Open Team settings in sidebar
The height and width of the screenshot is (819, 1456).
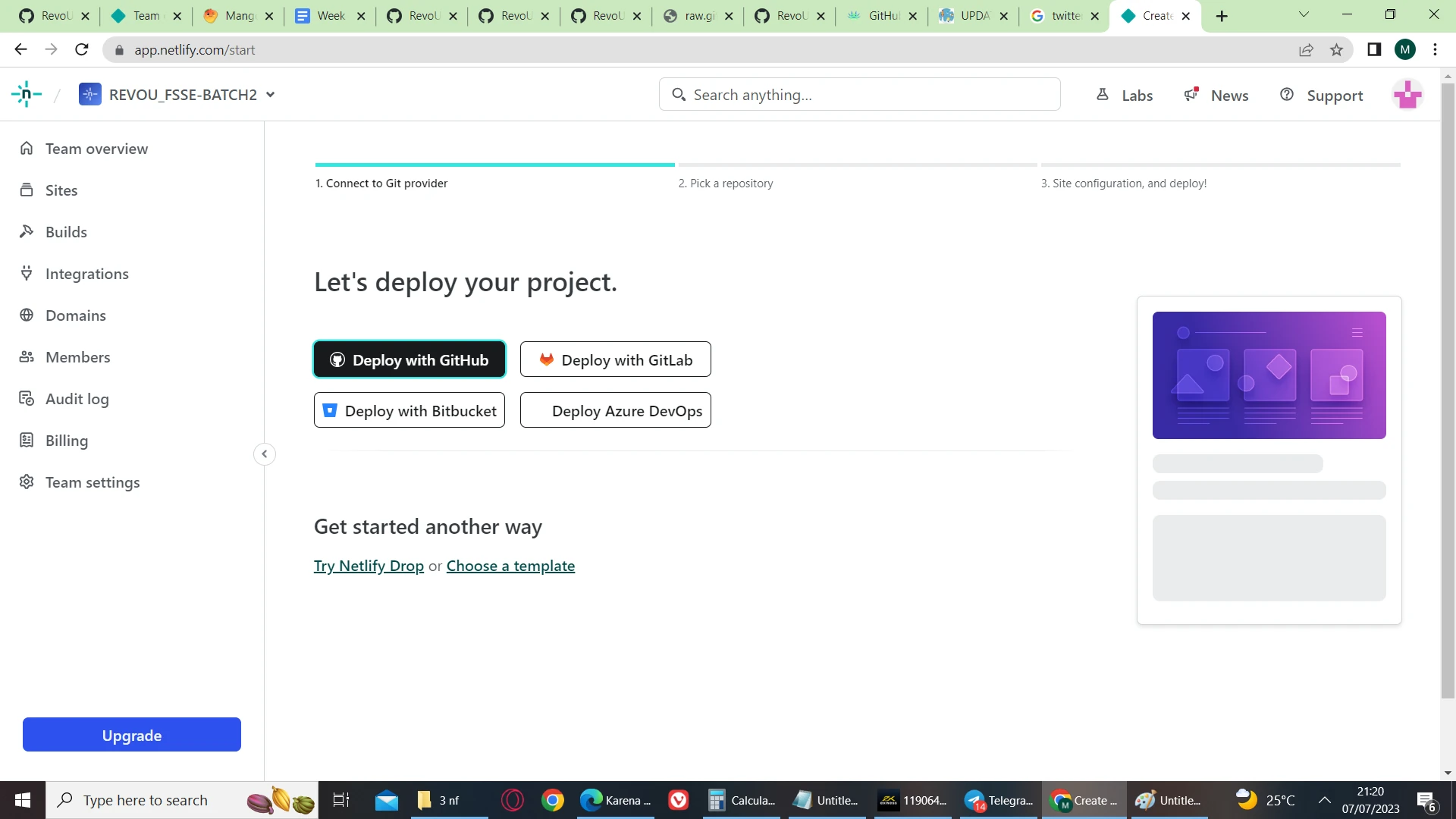click(93, 482)
